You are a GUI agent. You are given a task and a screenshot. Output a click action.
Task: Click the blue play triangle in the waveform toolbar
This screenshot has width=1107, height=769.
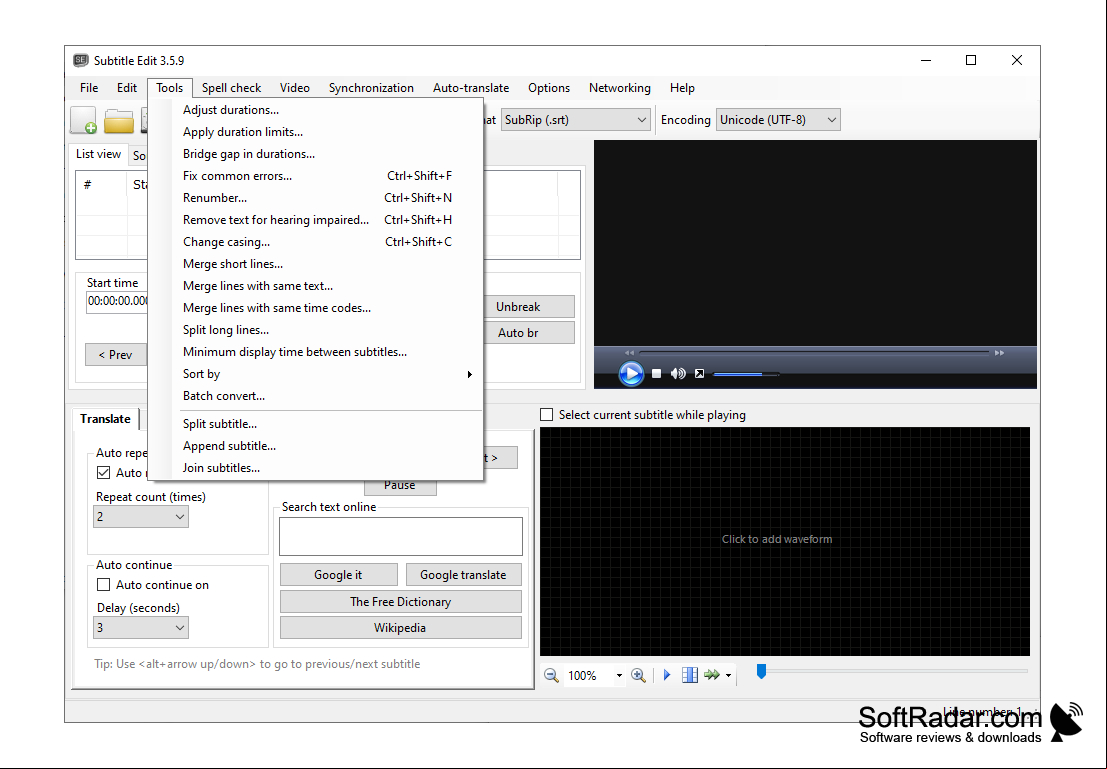point(667,675)
